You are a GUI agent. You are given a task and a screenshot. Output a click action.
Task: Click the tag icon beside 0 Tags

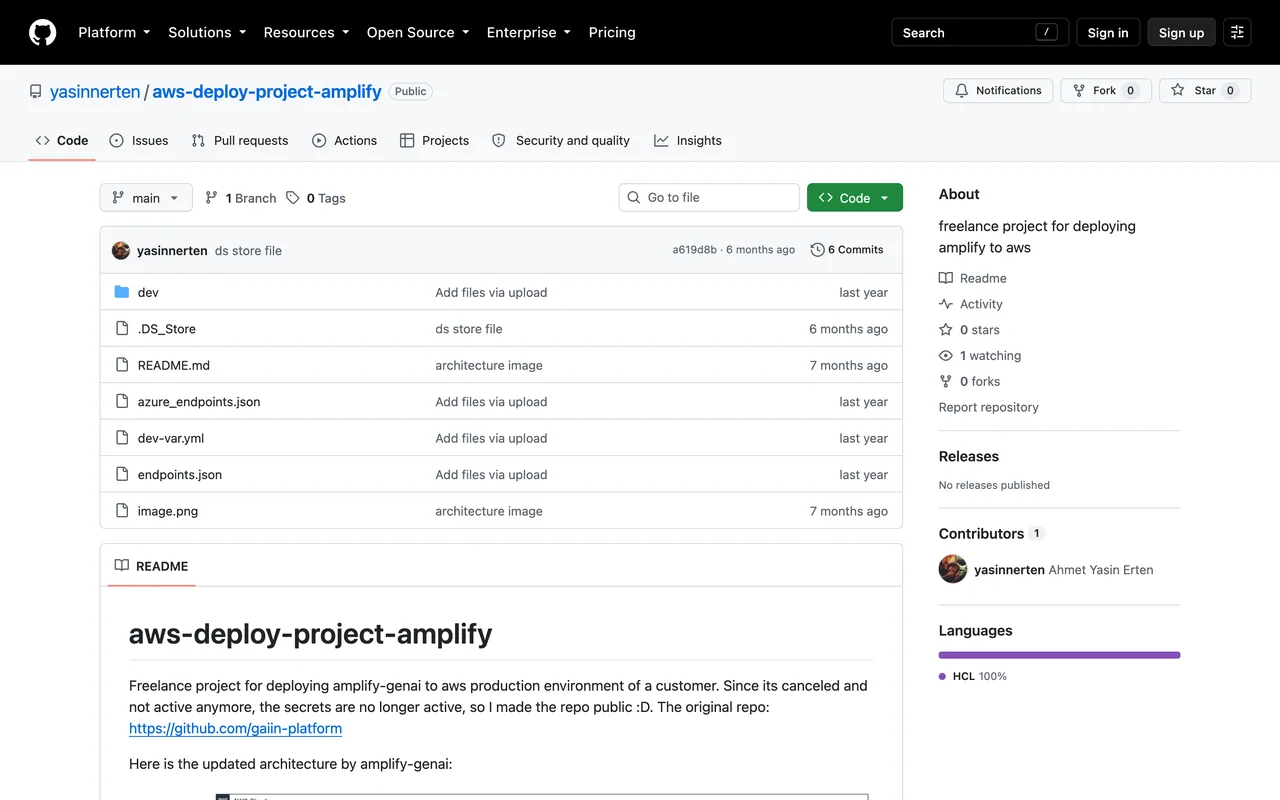coord(293,198)
